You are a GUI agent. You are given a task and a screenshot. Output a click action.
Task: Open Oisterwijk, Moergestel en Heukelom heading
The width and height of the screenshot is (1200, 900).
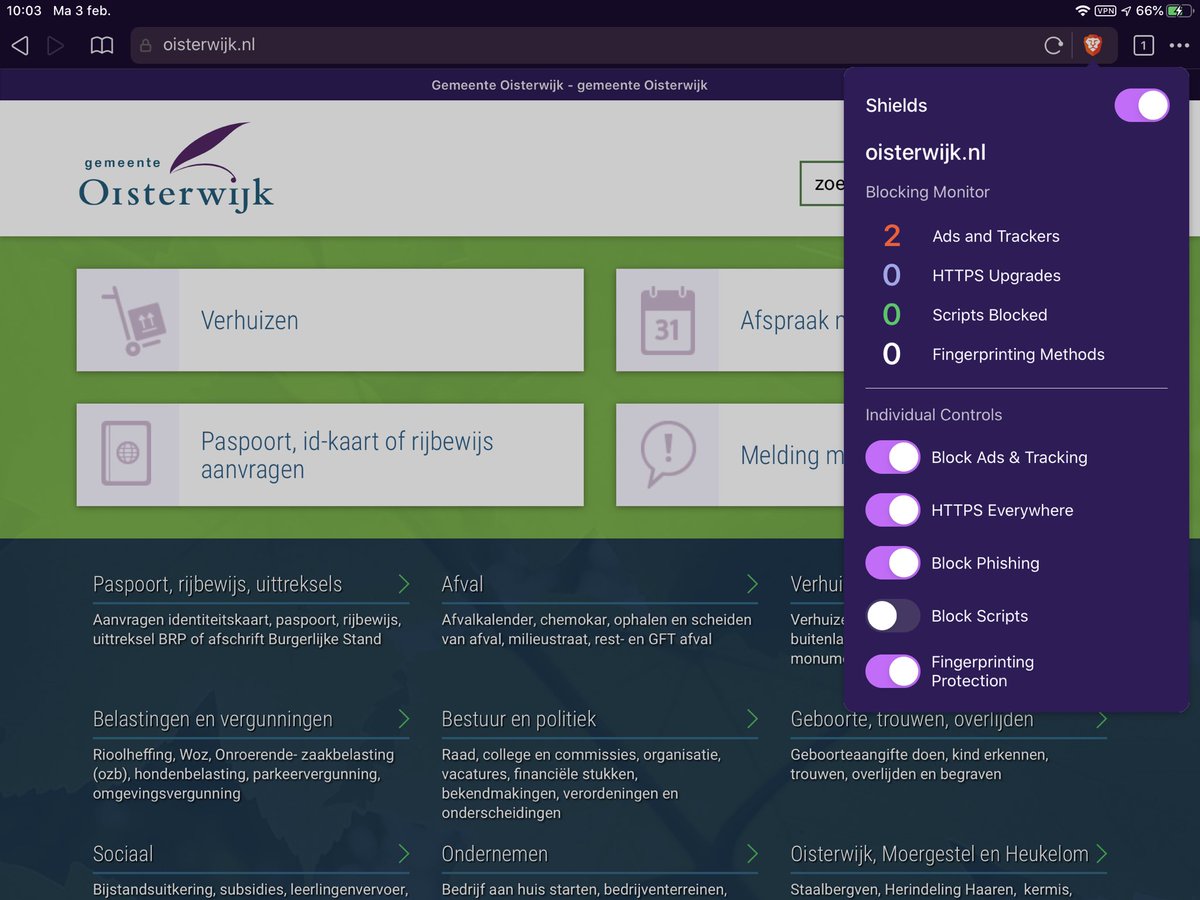pos(939,854)
